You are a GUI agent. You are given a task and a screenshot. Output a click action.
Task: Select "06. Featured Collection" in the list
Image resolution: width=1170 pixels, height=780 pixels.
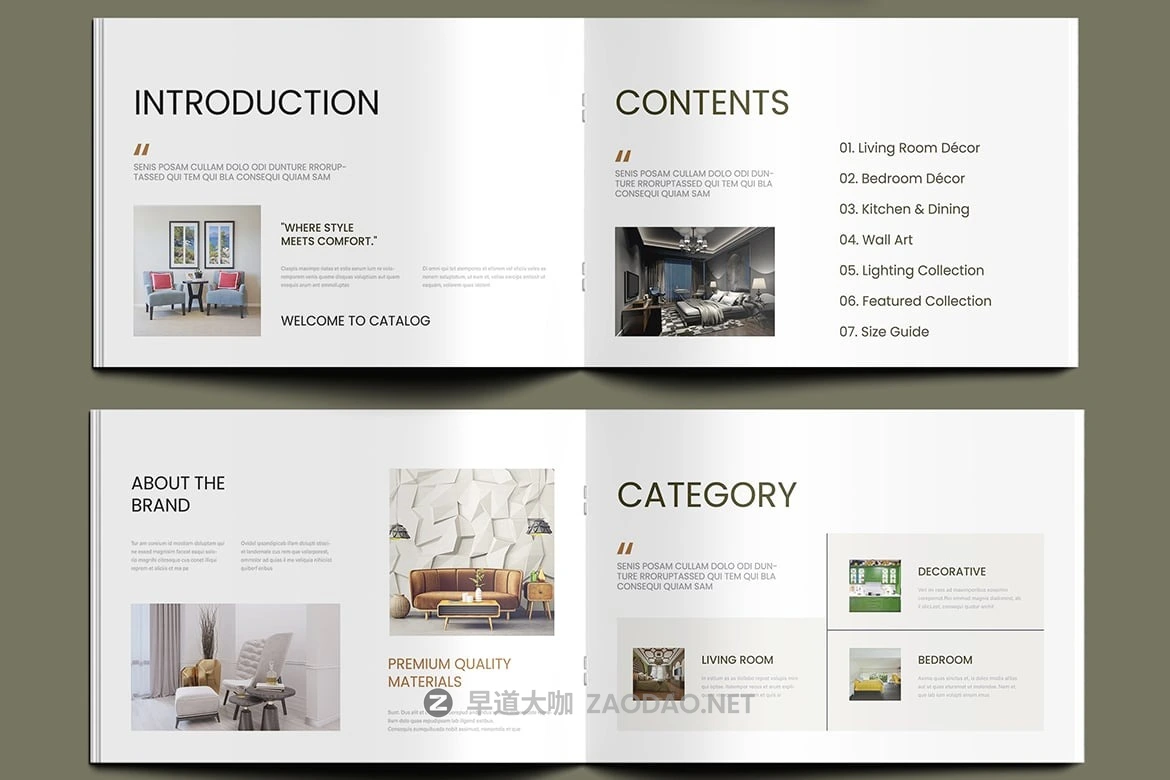[915, 301]
